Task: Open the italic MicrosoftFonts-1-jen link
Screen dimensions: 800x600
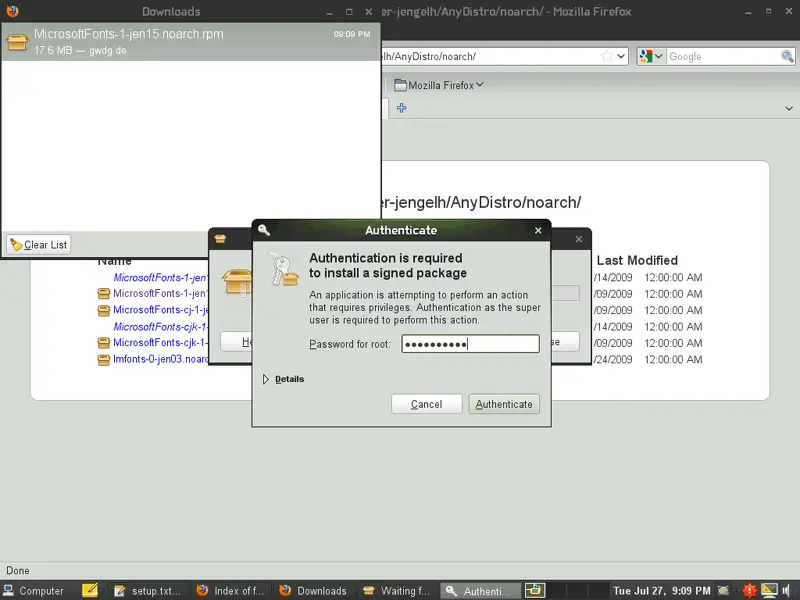Action: (x=160, y=278)
